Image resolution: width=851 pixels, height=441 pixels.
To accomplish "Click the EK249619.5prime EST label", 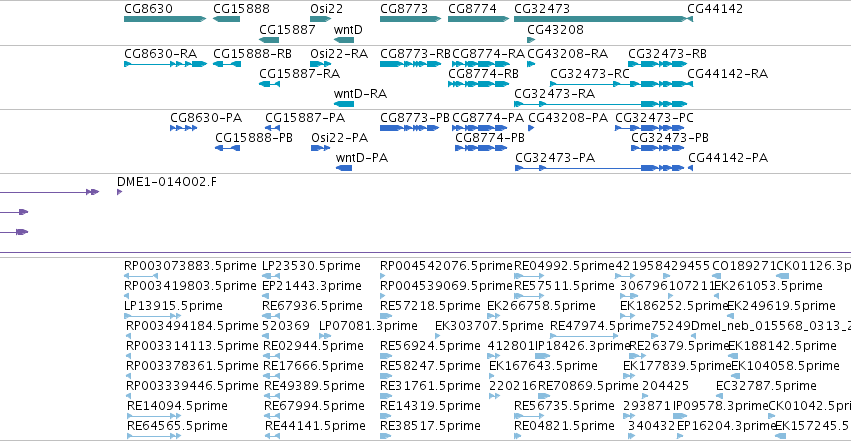I will 781,306.
